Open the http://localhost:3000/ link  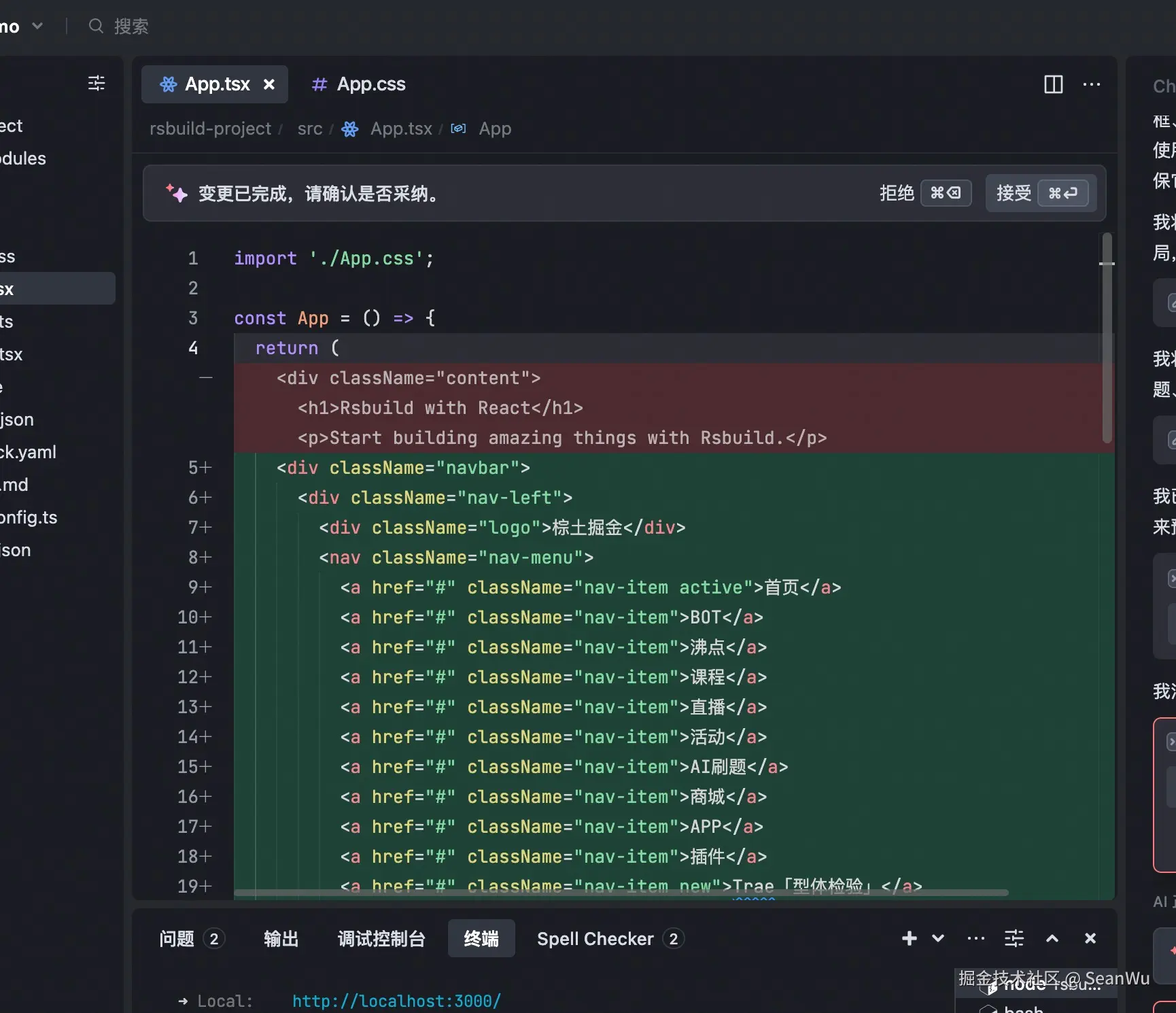point(396,1001)
